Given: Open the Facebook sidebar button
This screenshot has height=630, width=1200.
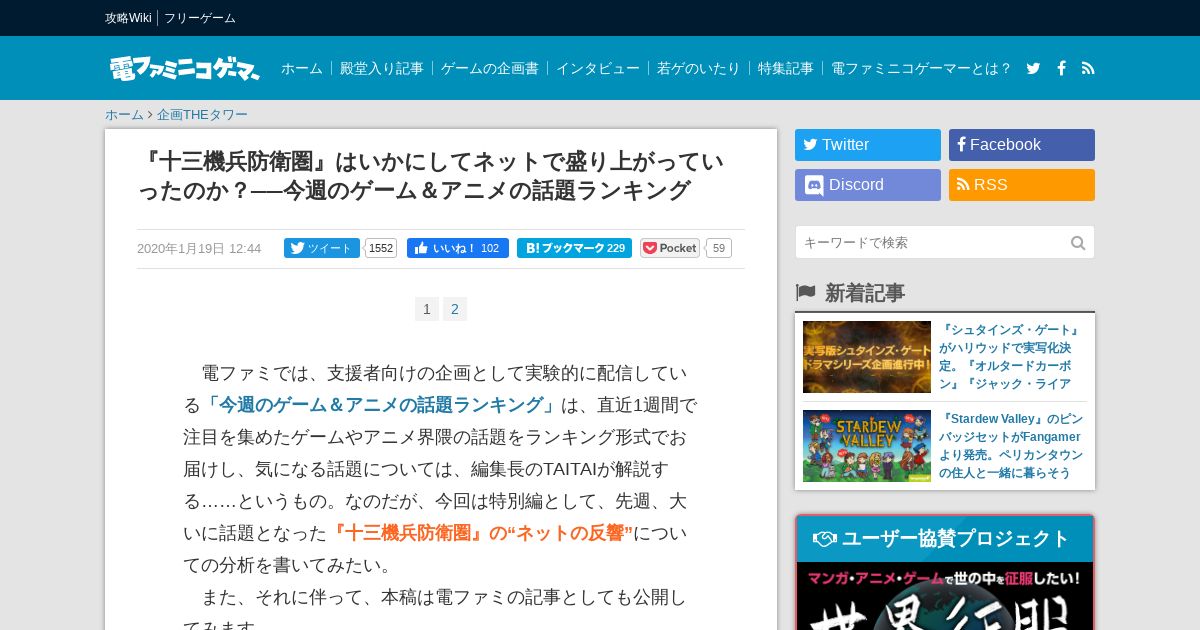Looking at the screenshot, I should pos(1022,145).
